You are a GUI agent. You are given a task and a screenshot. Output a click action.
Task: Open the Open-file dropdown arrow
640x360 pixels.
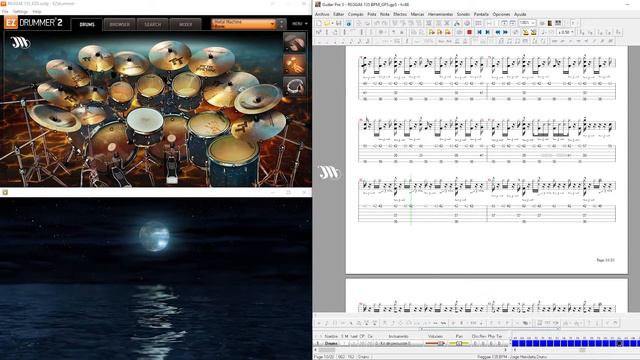(332, 23)
